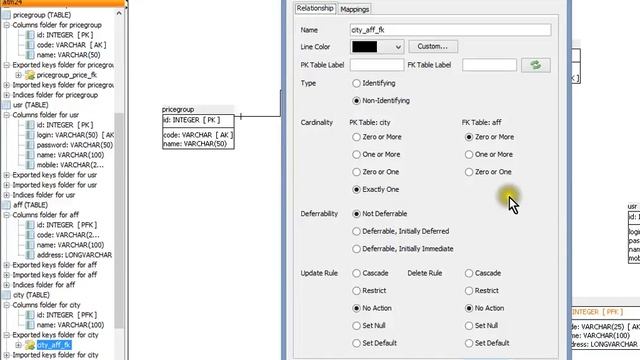Expand Indices folder for pricegroup
This screenshot has height=360, width=640.
pos(7,95)
